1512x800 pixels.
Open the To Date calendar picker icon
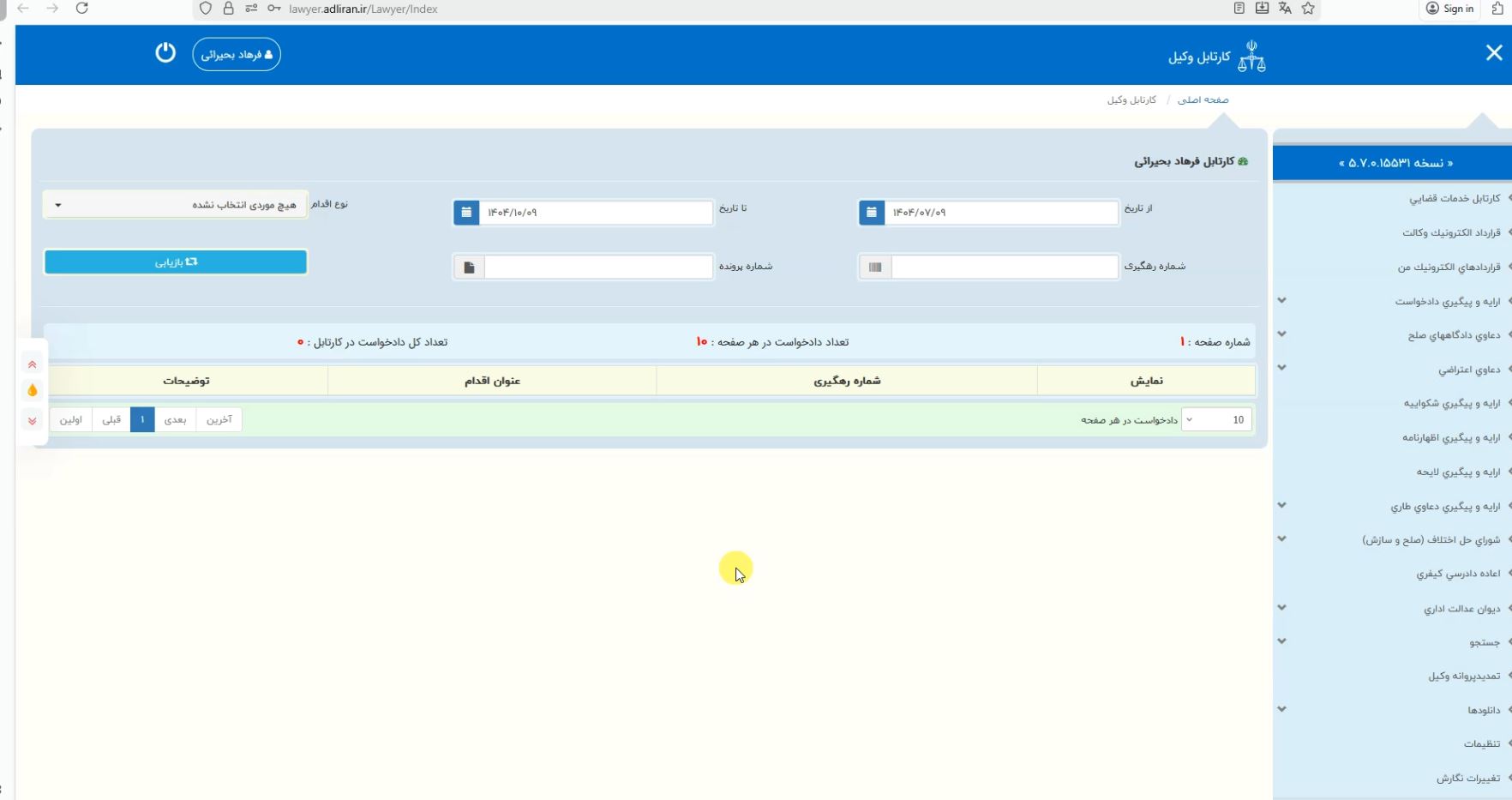pyautogui.click(x=466, y=213)
